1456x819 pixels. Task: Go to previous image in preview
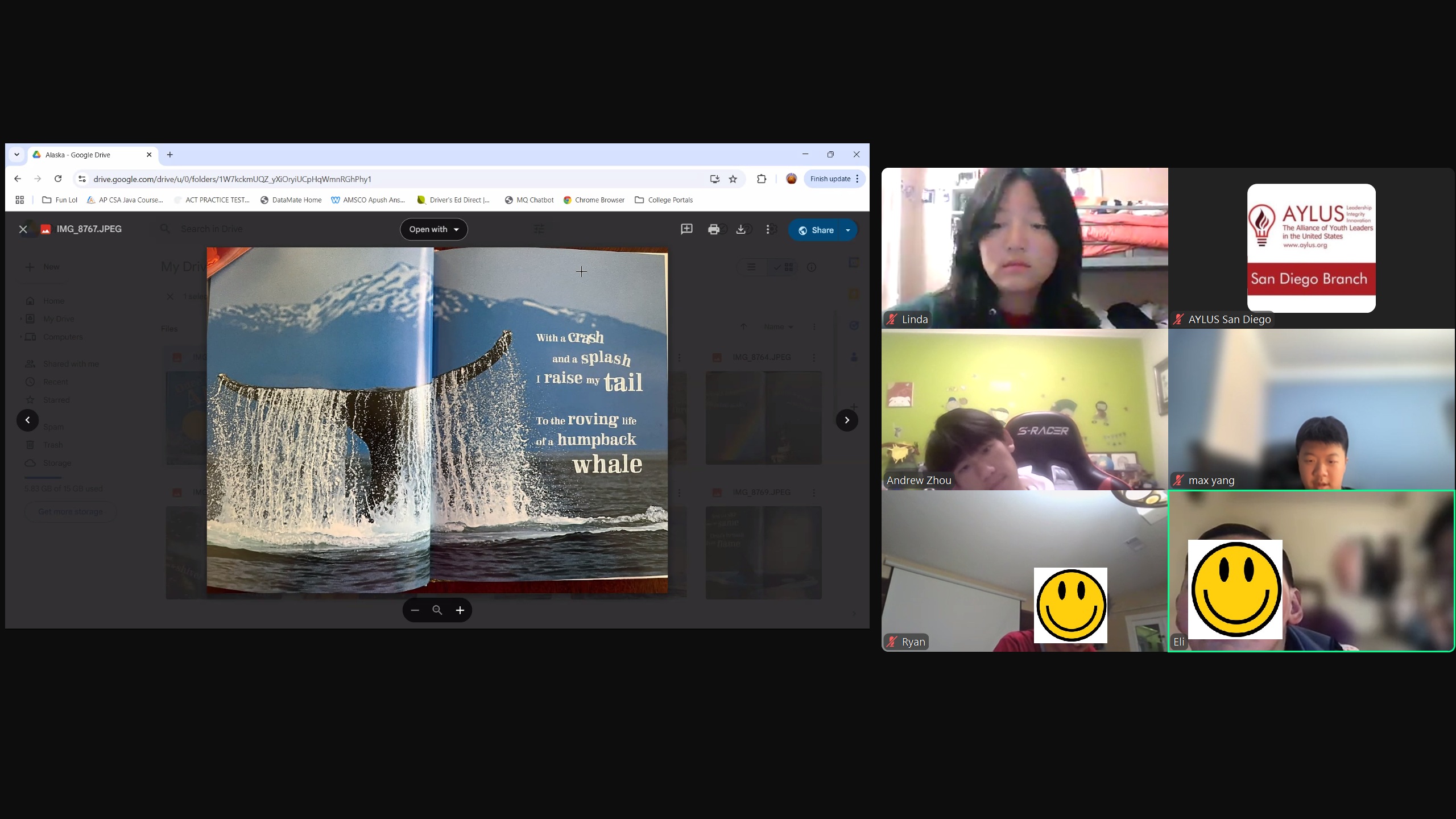click(27, 420)
